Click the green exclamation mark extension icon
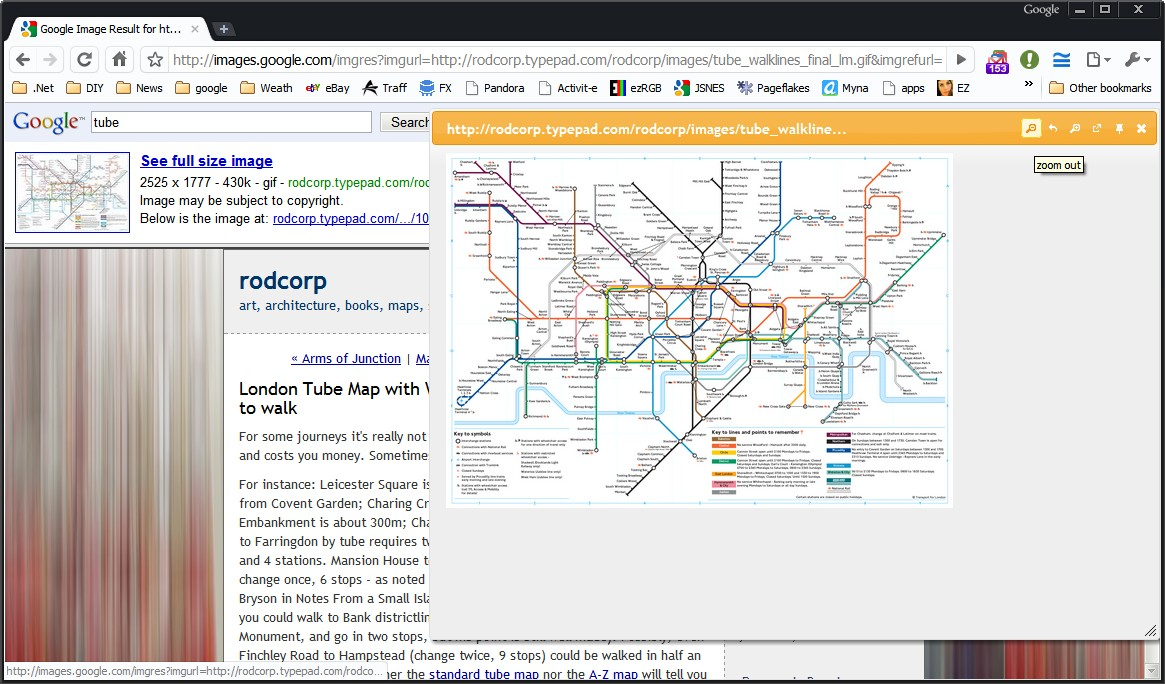This screenshot has height=684, width=1165. pyautogui.click(x=1029, y=59)
